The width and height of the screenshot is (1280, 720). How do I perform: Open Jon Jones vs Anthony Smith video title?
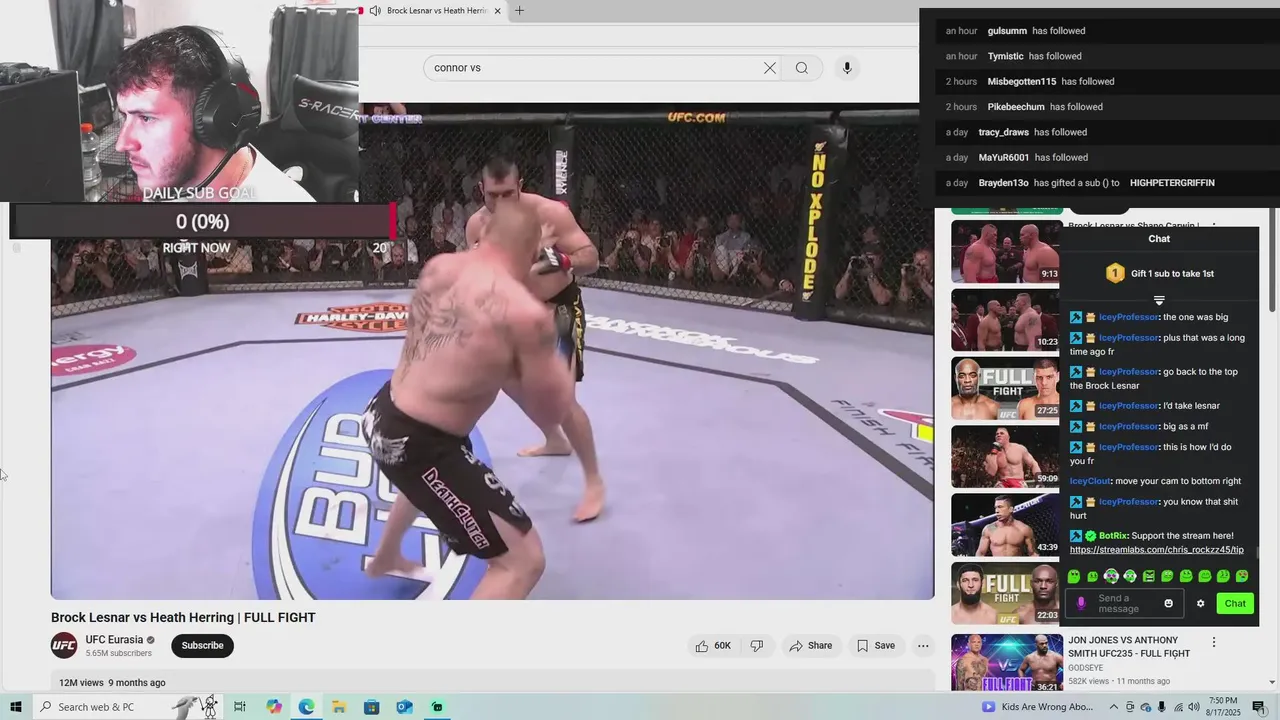[1129, 647]
